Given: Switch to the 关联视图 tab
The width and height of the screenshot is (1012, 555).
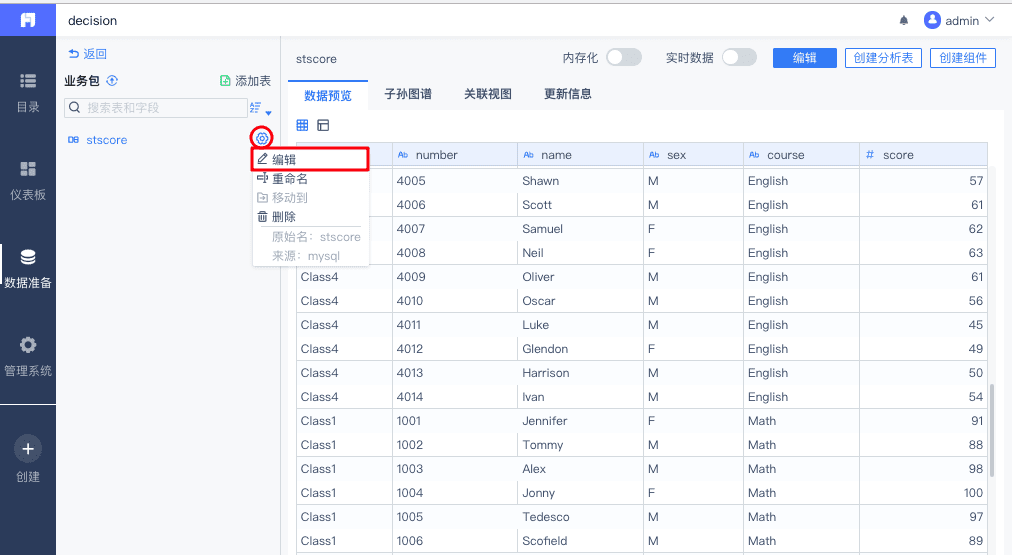Looking at the screenshot, I should coord(488,94).
